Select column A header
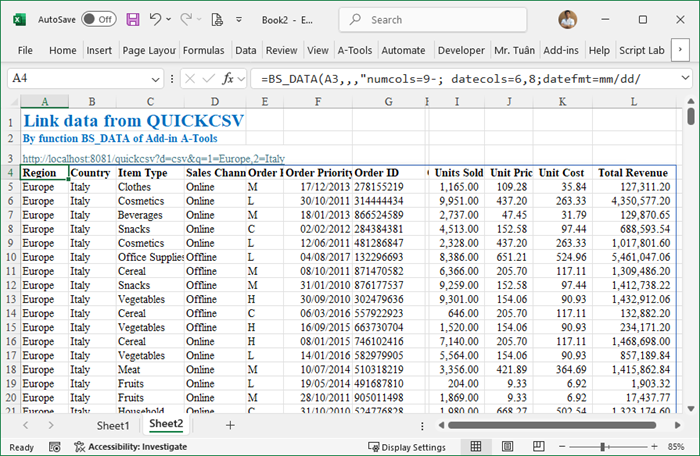This screenshot has height=456, width=700. pyautogui.click(x=45, y=102)
